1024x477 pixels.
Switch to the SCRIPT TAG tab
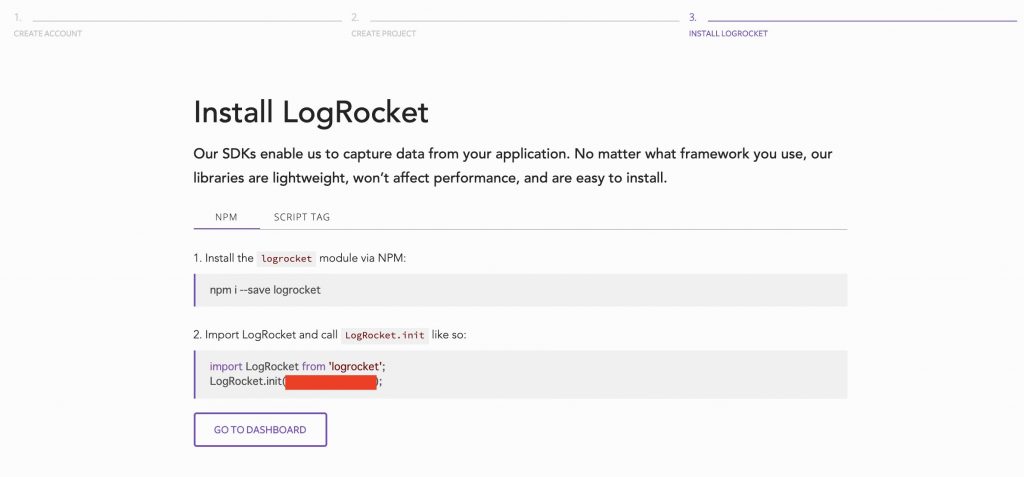click(302, 217)
